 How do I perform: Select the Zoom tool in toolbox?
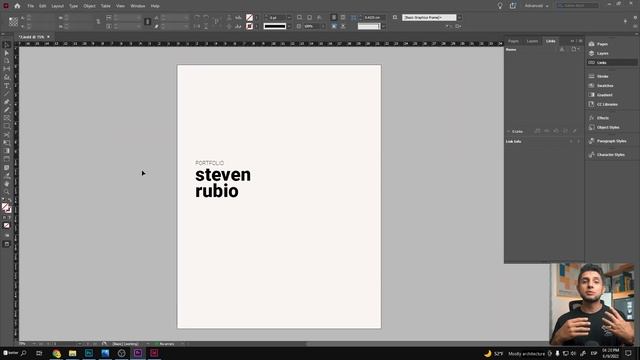pyautogui.click(x=7, y=192)
